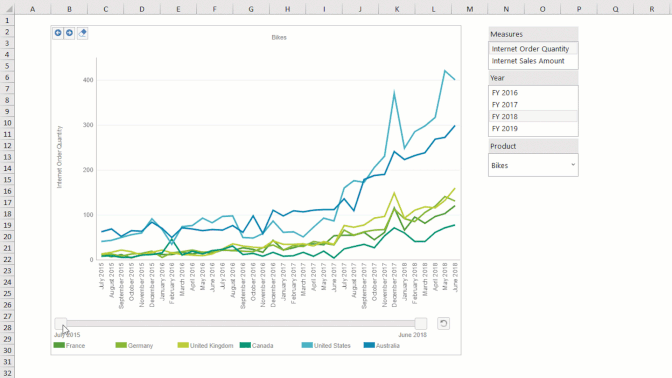Image resolution: width=672 pixels, height=378 pixels.
Task: Select Internet Order Quantity measure
Action: (x=533, y=49)
